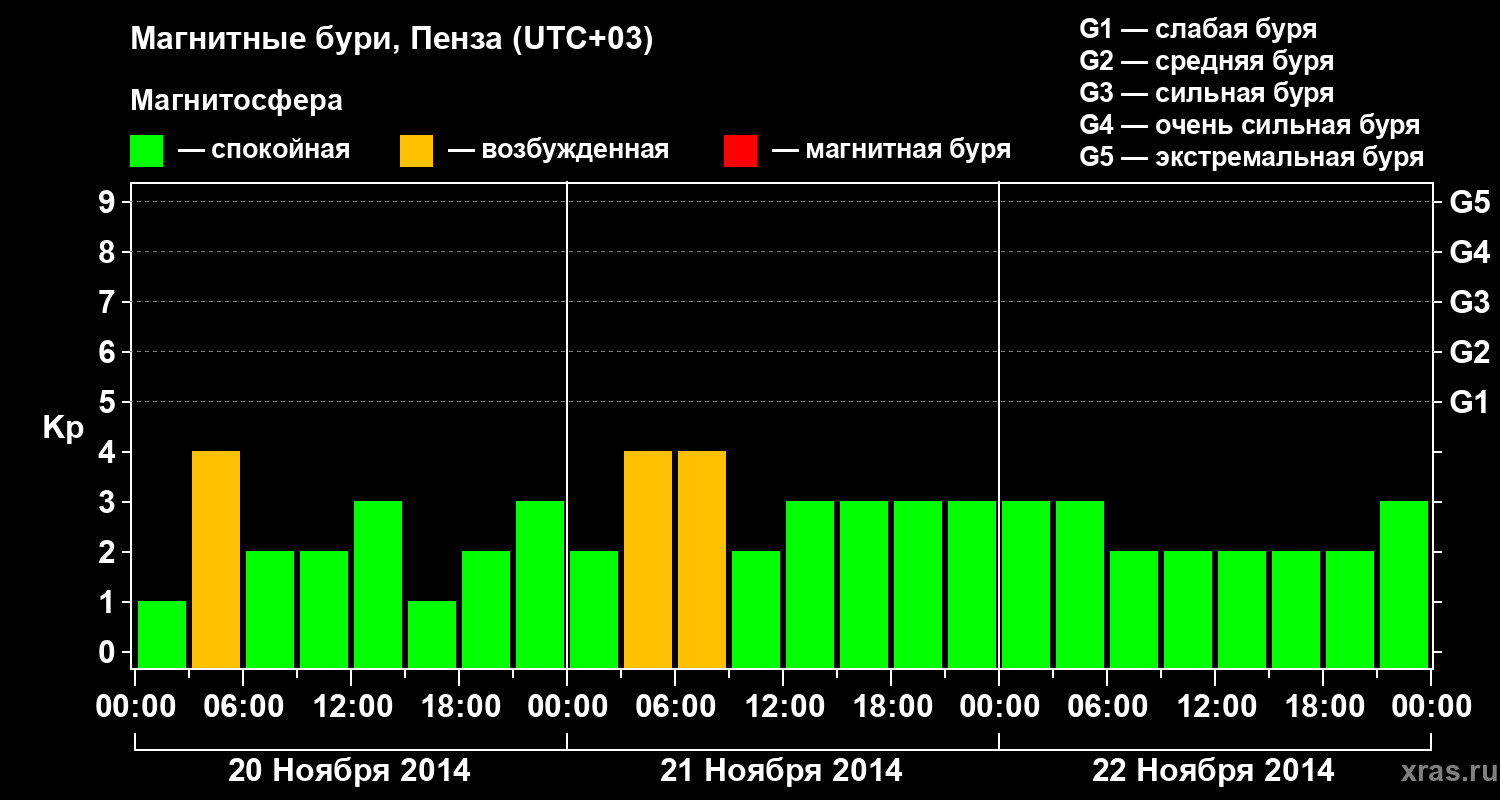Click the standalone G2 label on the right axis
1500x800 pixels.
tap(1469, 352)
